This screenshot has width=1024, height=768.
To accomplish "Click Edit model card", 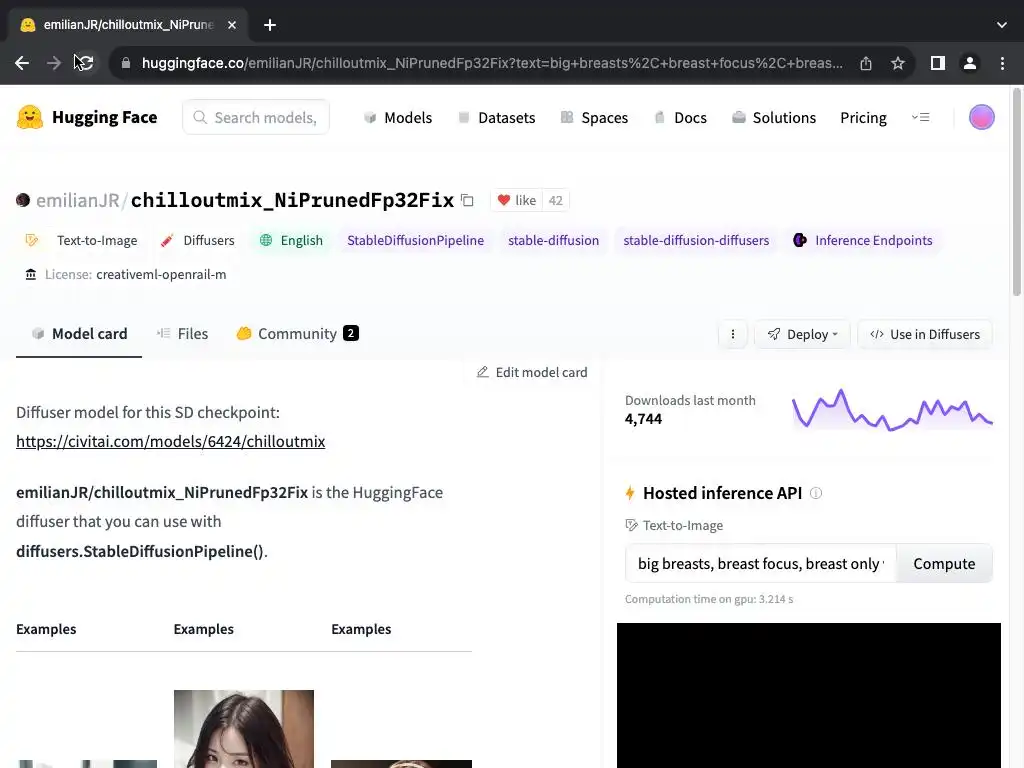I will click(x=532, y=372).
